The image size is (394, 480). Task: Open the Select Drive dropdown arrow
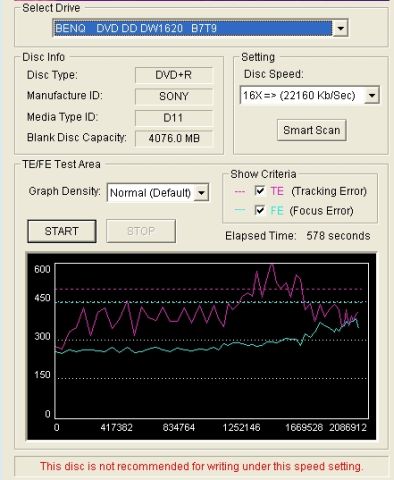point(340,28)
